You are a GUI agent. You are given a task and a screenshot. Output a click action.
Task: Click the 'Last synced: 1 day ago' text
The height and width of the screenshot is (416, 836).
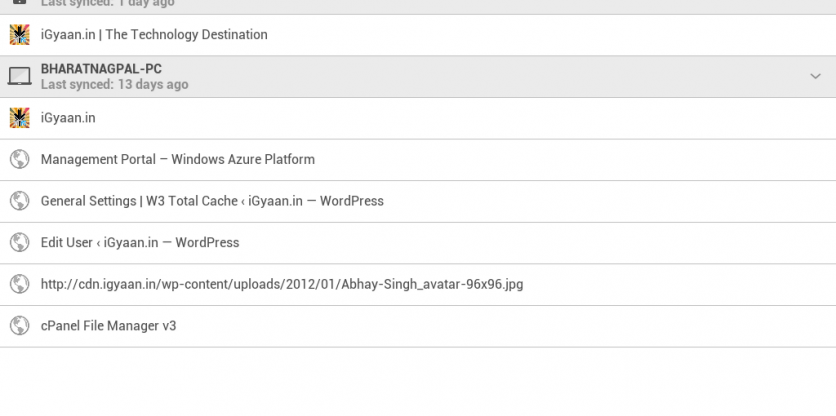click(107, 4)
